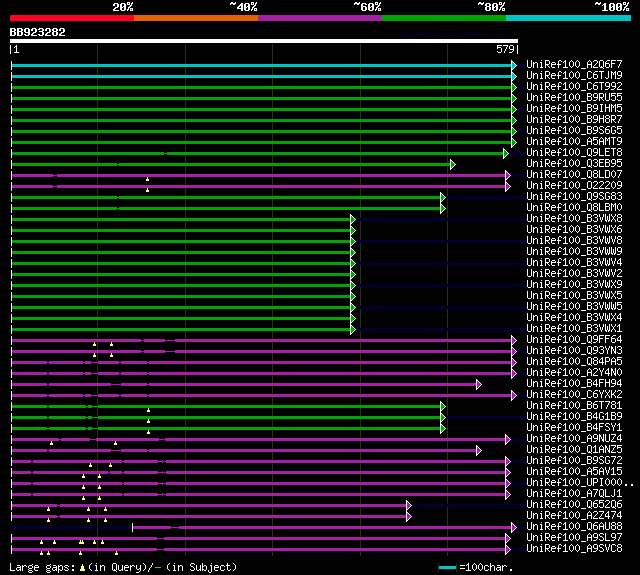Click the UniRef100_Q8LD07 label
The width and height of the screenshot is (640, 575).
coord(574,175)
